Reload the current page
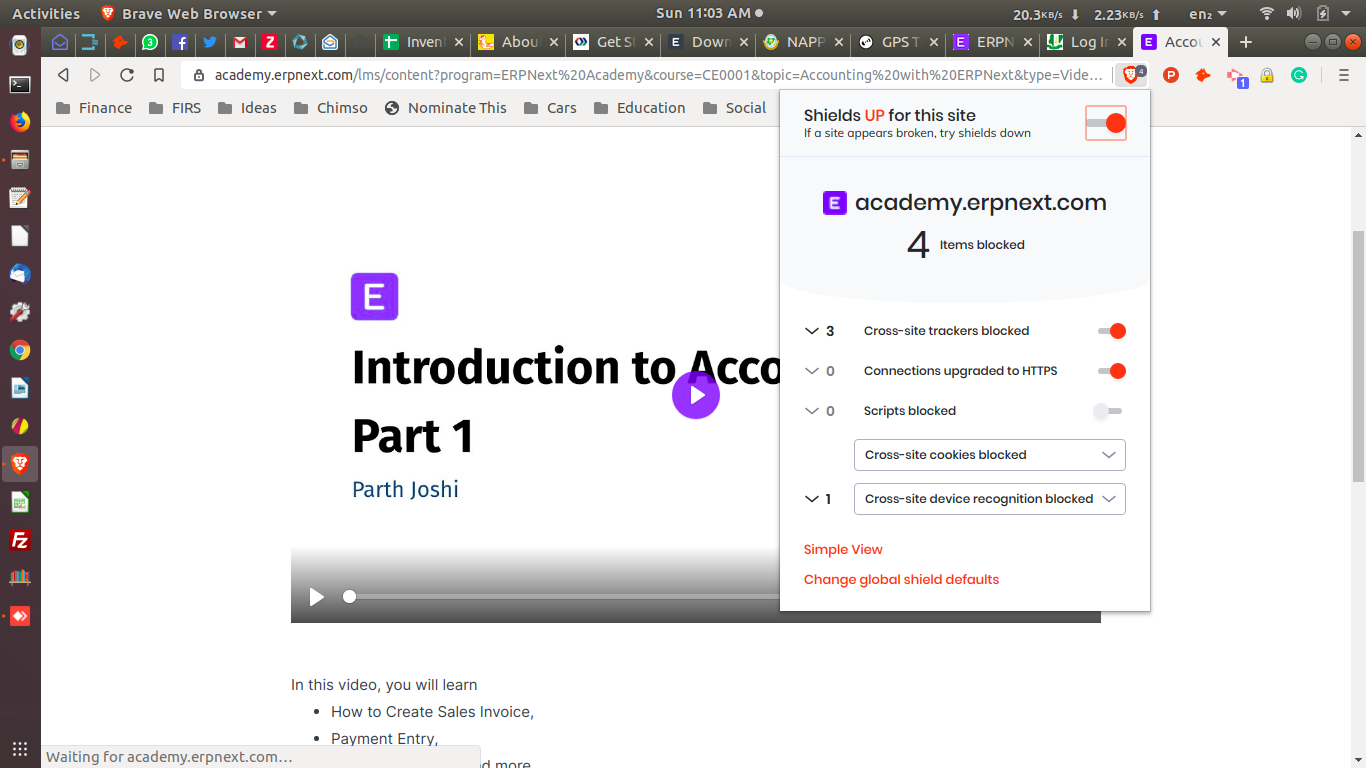This screenshot has height=768, width=1366. coord(127,75)
